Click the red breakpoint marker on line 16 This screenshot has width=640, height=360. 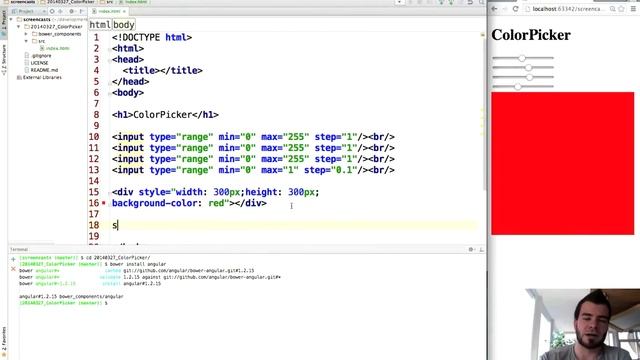click(x=104, y=203)
